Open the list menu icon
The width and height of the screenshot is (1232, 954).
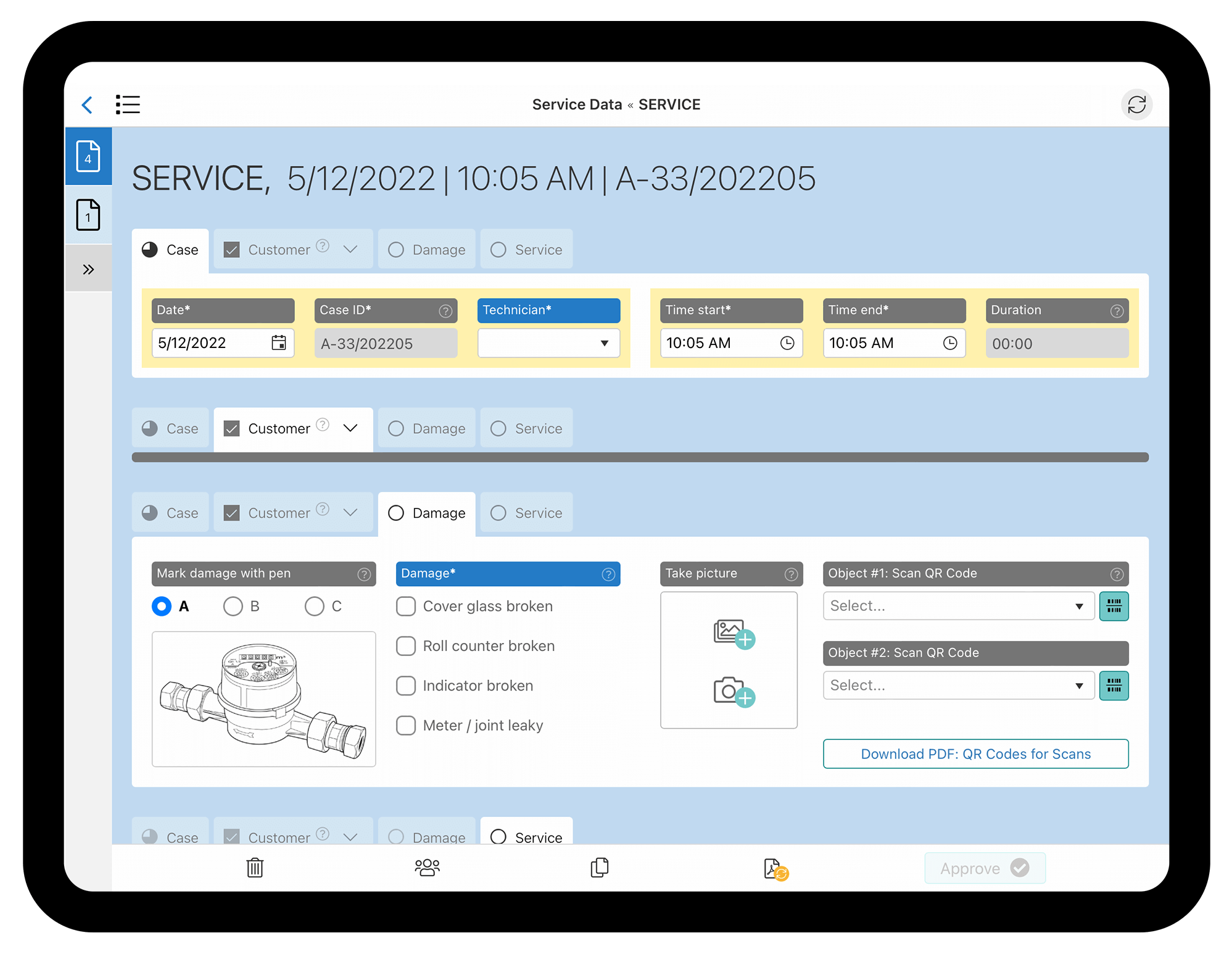point(128,105)
